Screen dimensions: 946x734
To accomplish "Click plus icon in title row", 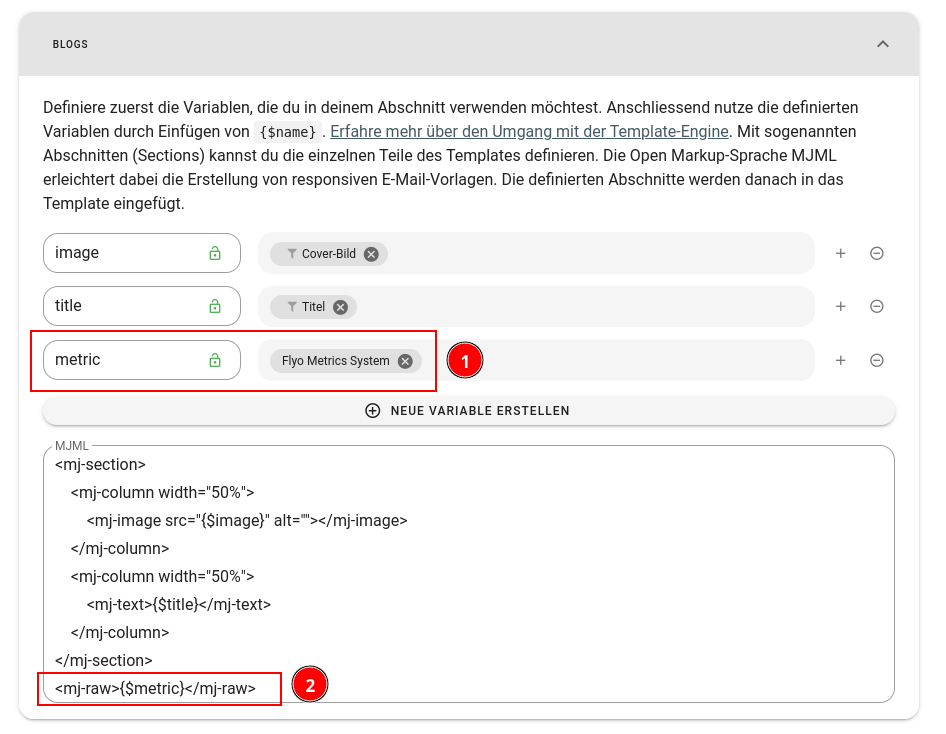I will click(840, 307).
